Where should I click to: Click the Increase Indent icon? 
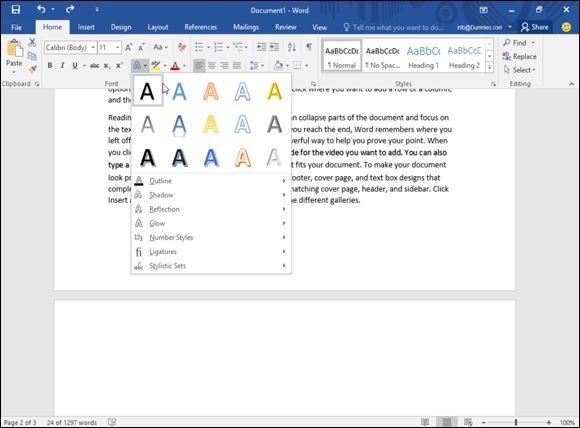click(274, 47)
